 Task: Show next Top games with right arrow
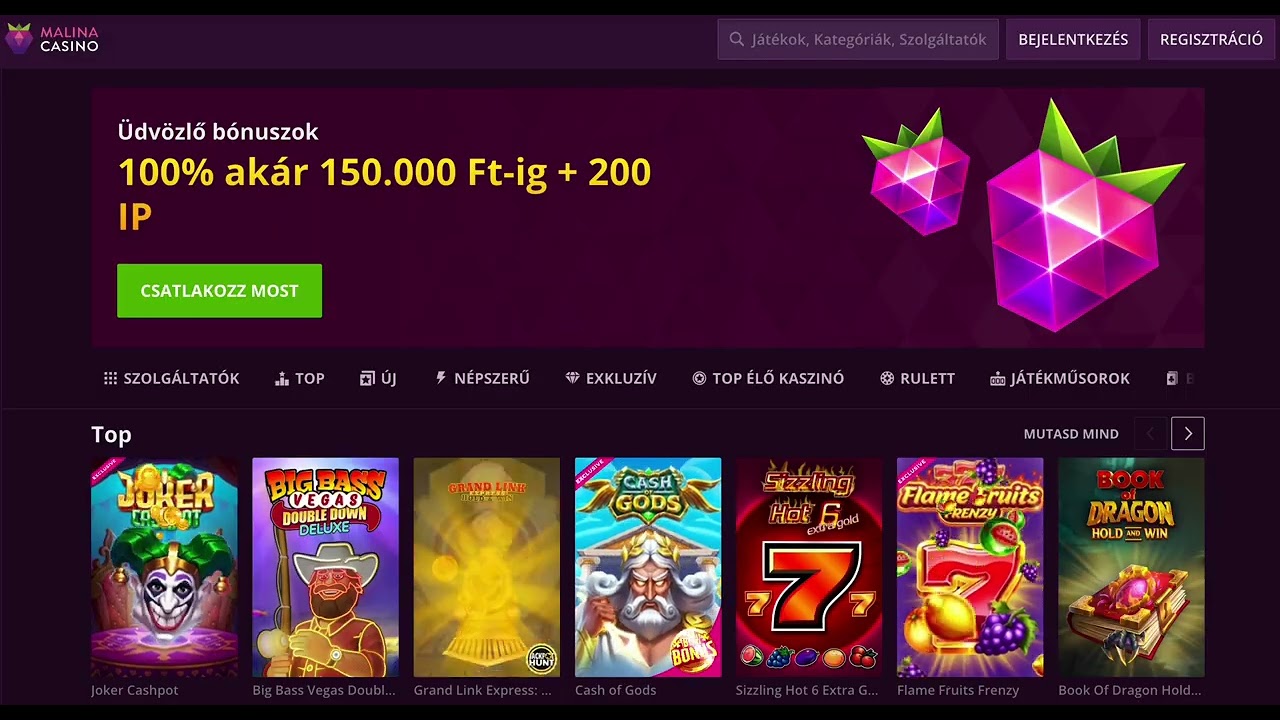click(x=1188, y=434)
